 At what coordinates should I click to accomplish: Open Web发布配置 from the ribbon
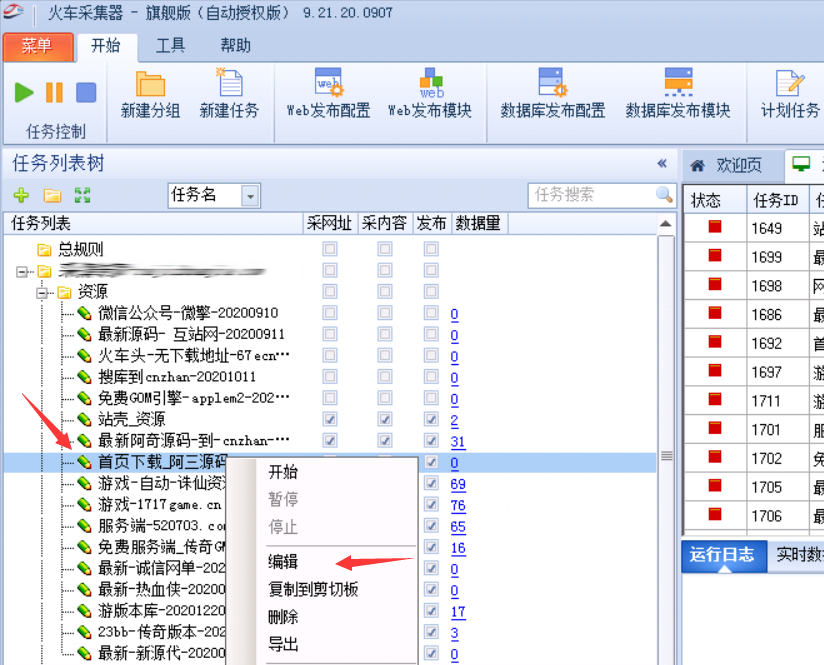click(328, 84)
